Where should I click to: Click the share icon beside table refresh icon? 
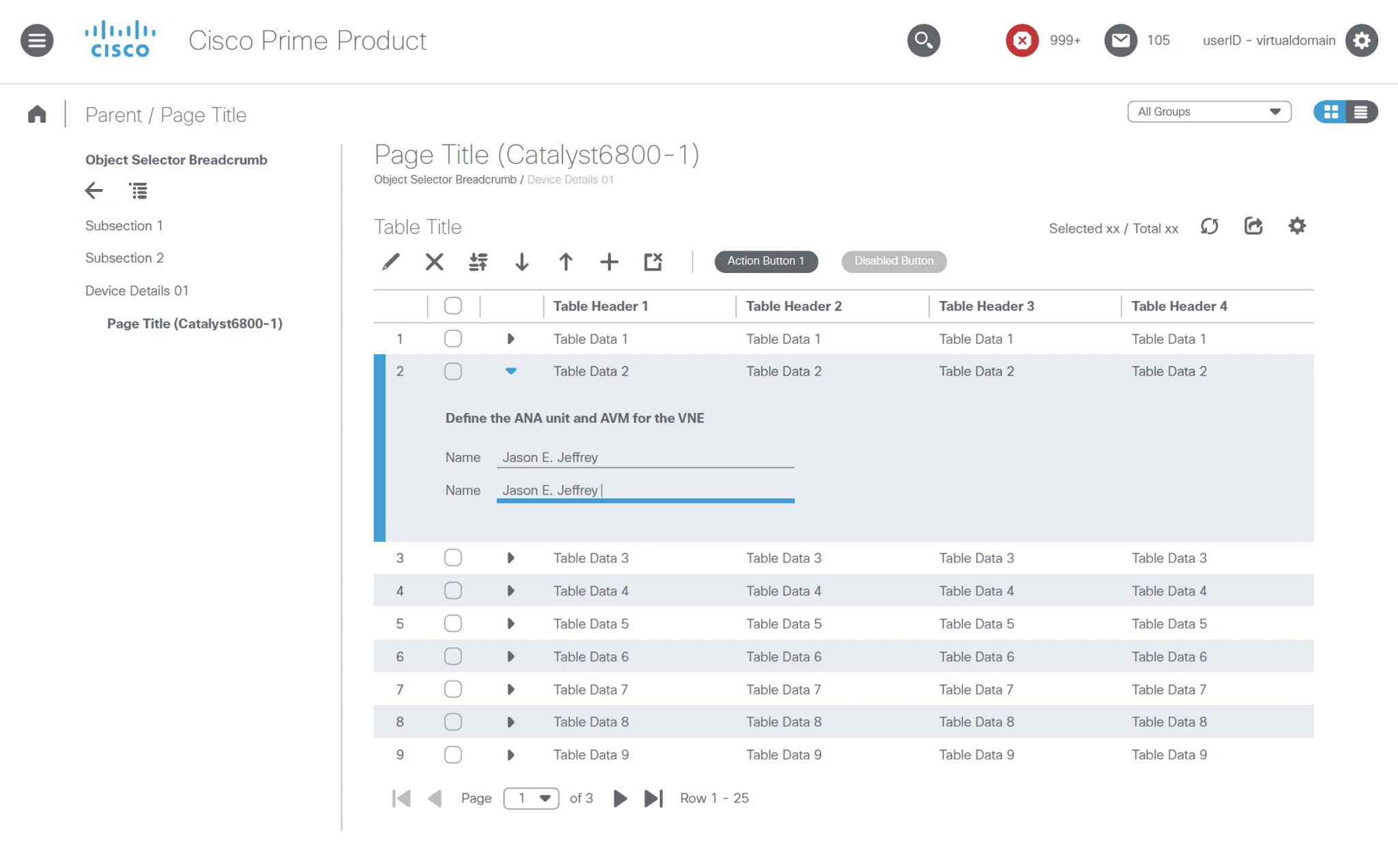(1253, 226)
